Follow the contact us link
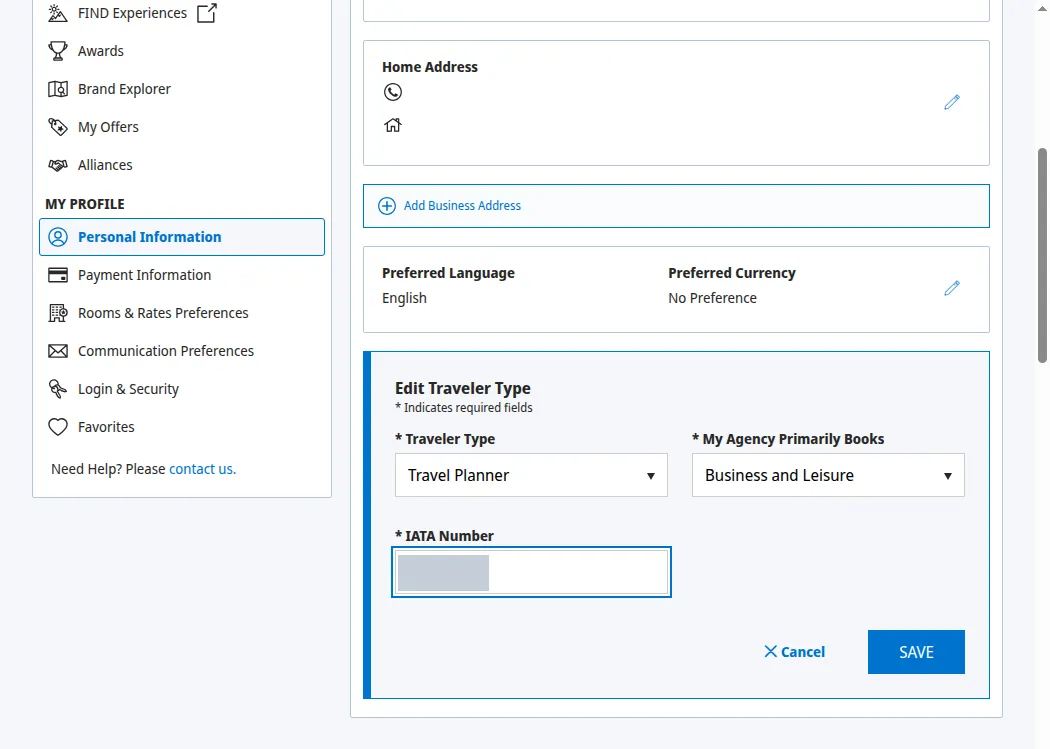Image resolution: width=1050 pixels, height=749 pixels. 202,469
